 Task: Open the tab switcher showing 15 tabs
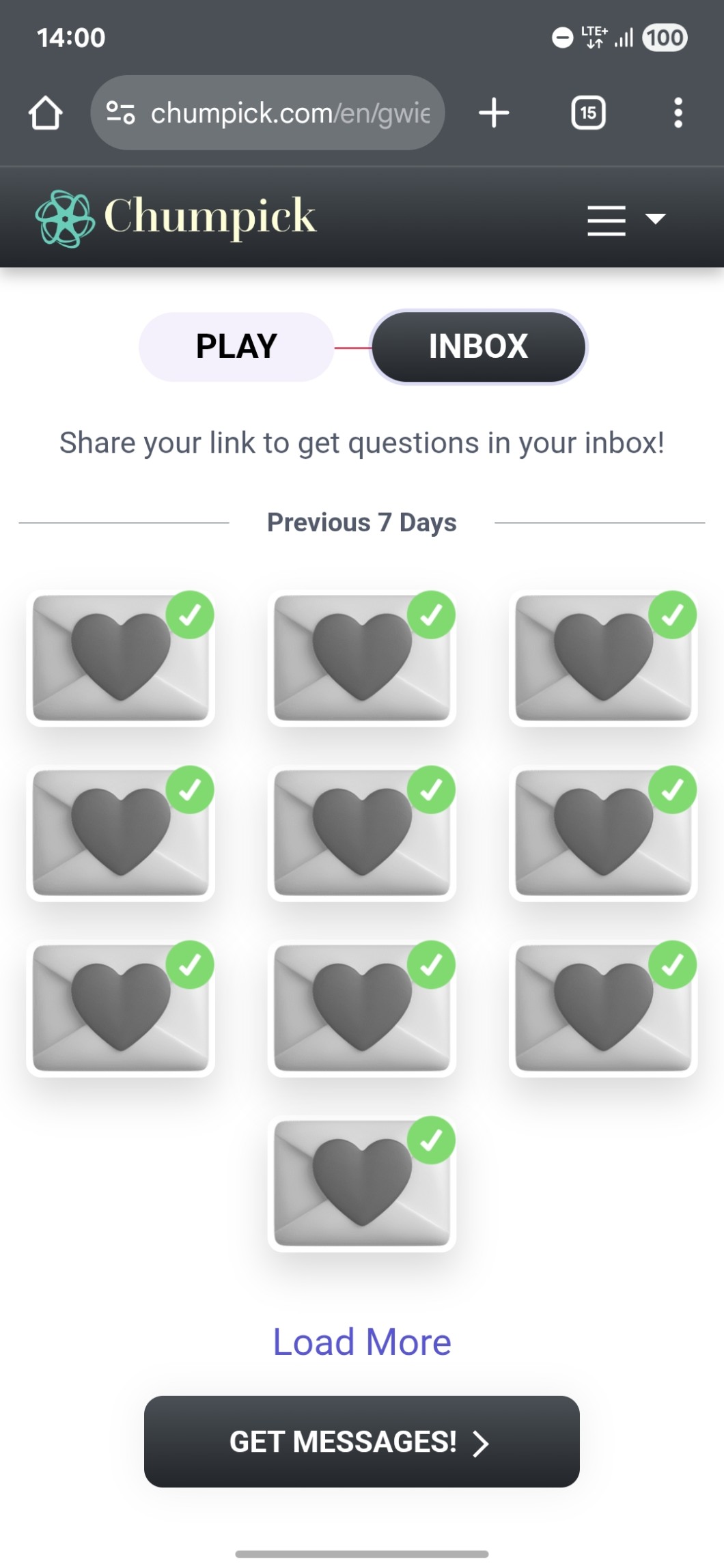588,113
